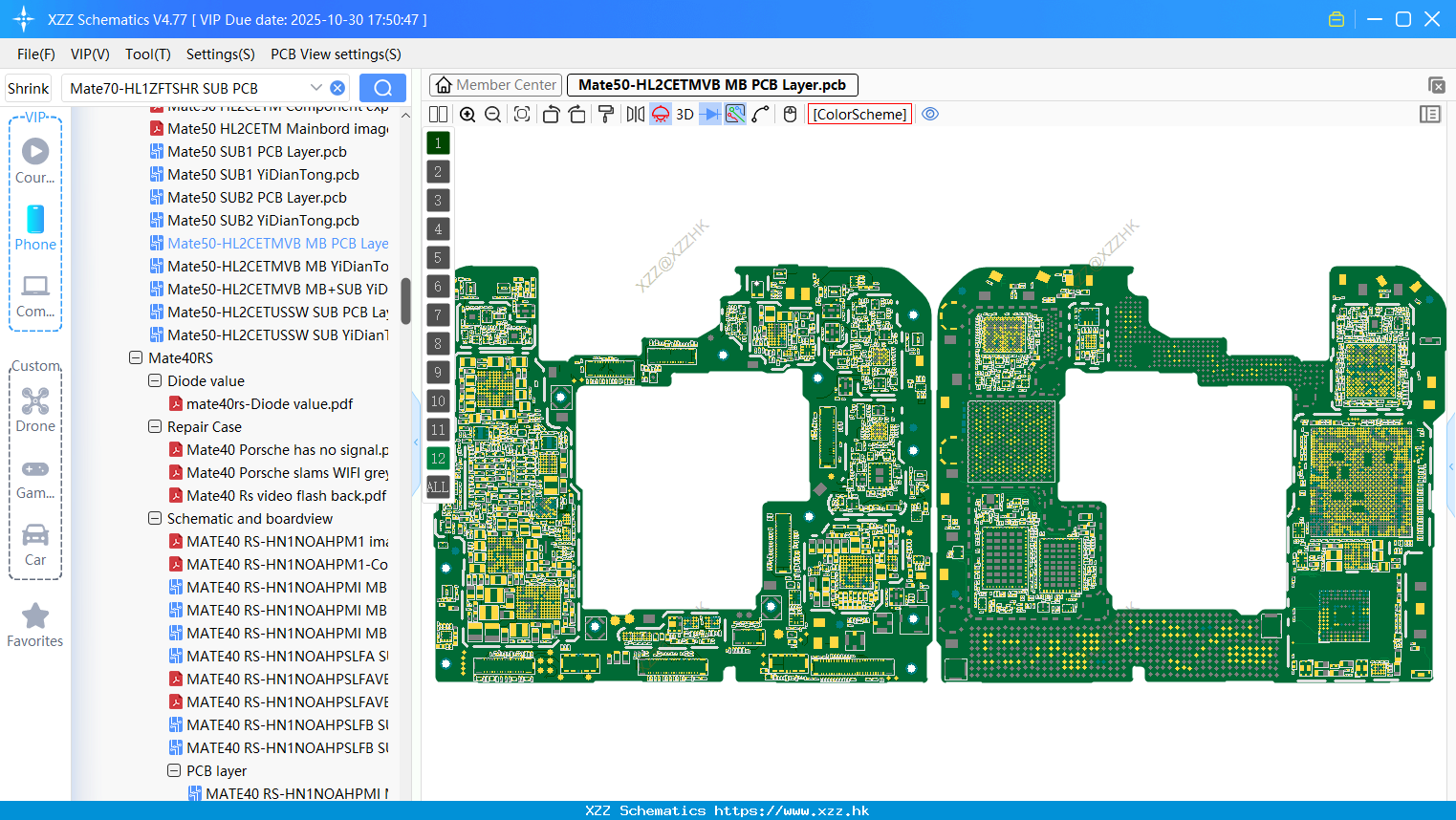The width and height of the screenshot is (1456, 820).
Task: Click the gift bag icon in the title bar
Action: pyautogui.click(x=1336, y=19)
